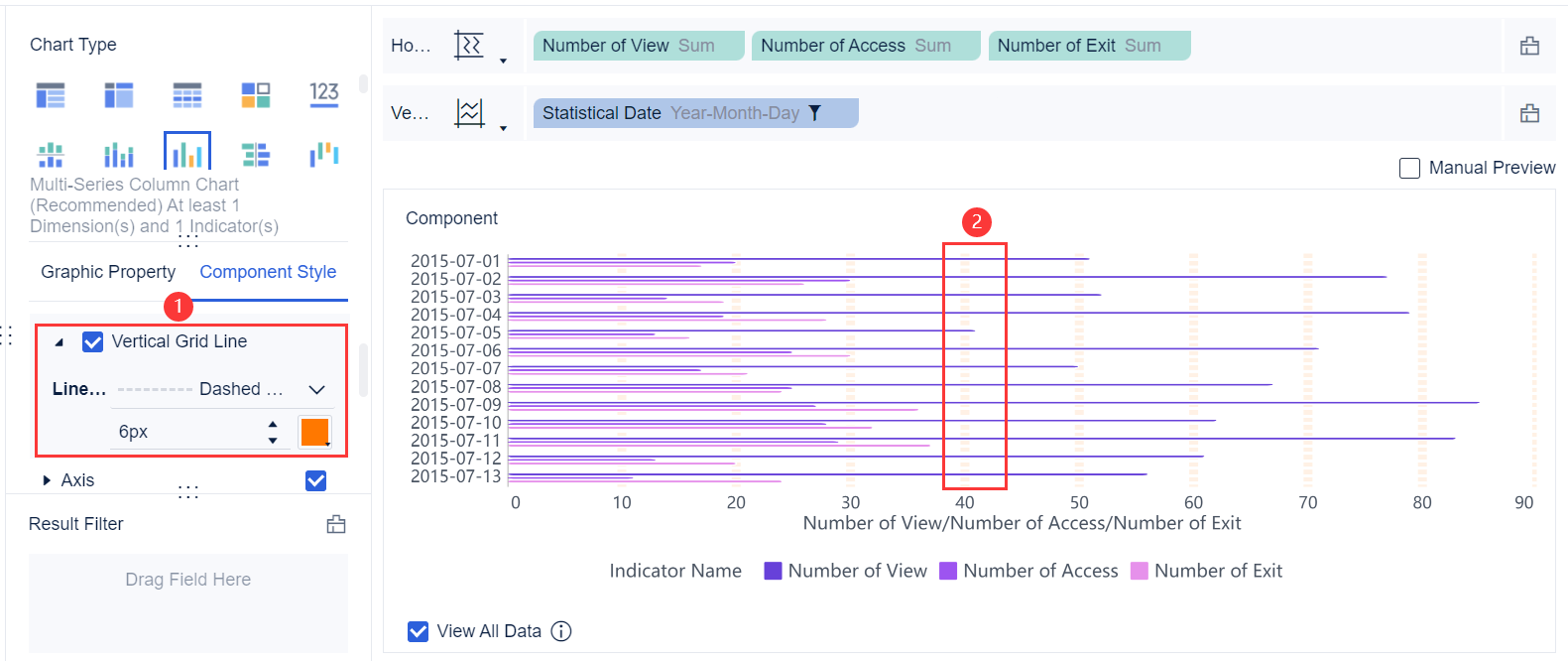Choose the bidirectional comparison bar chart icon
Viewport: 1568px width, 661px height.
256,154
